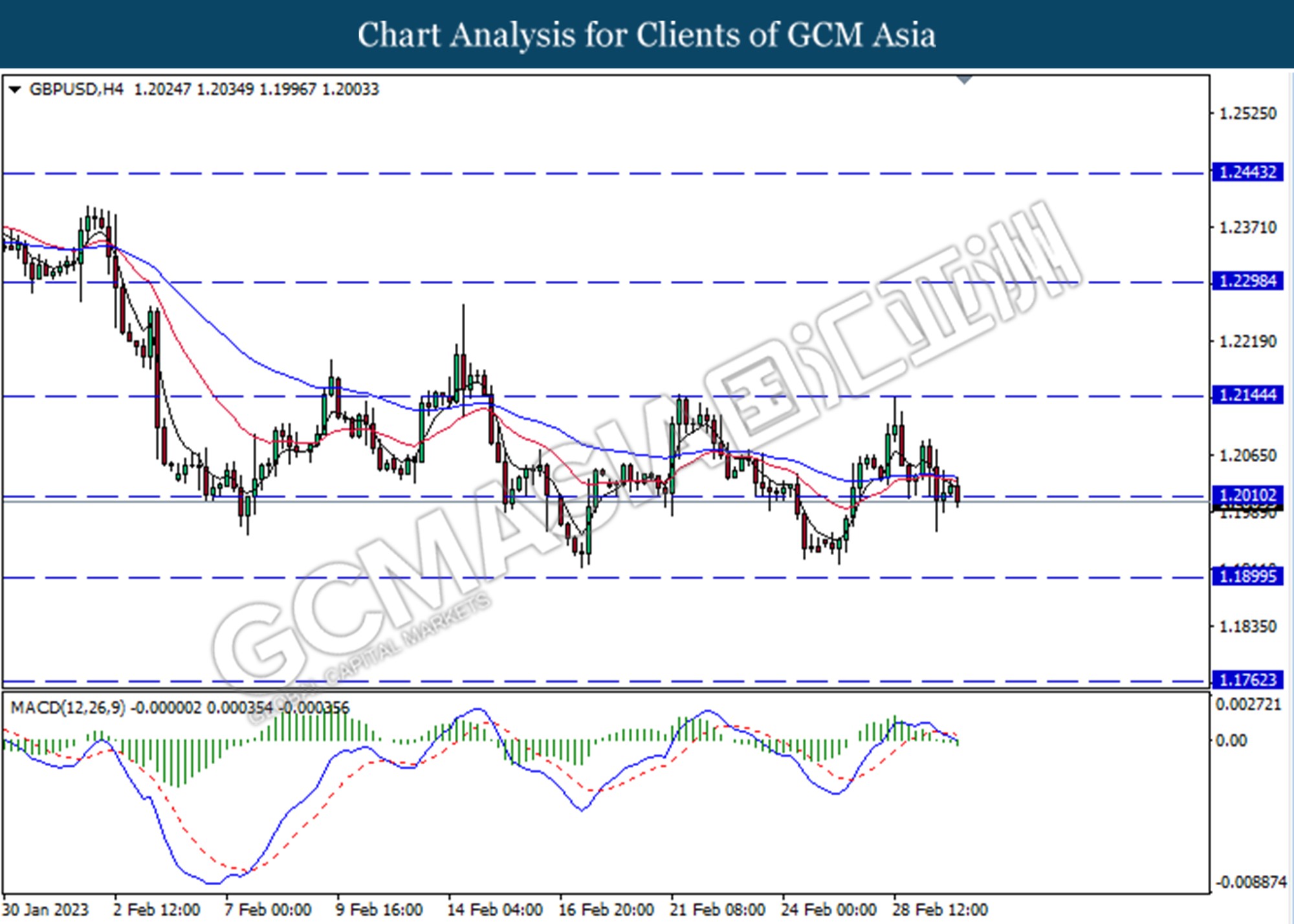
Task: Click the 1.25250 price axis value
Action: [x=1248, y=114]
